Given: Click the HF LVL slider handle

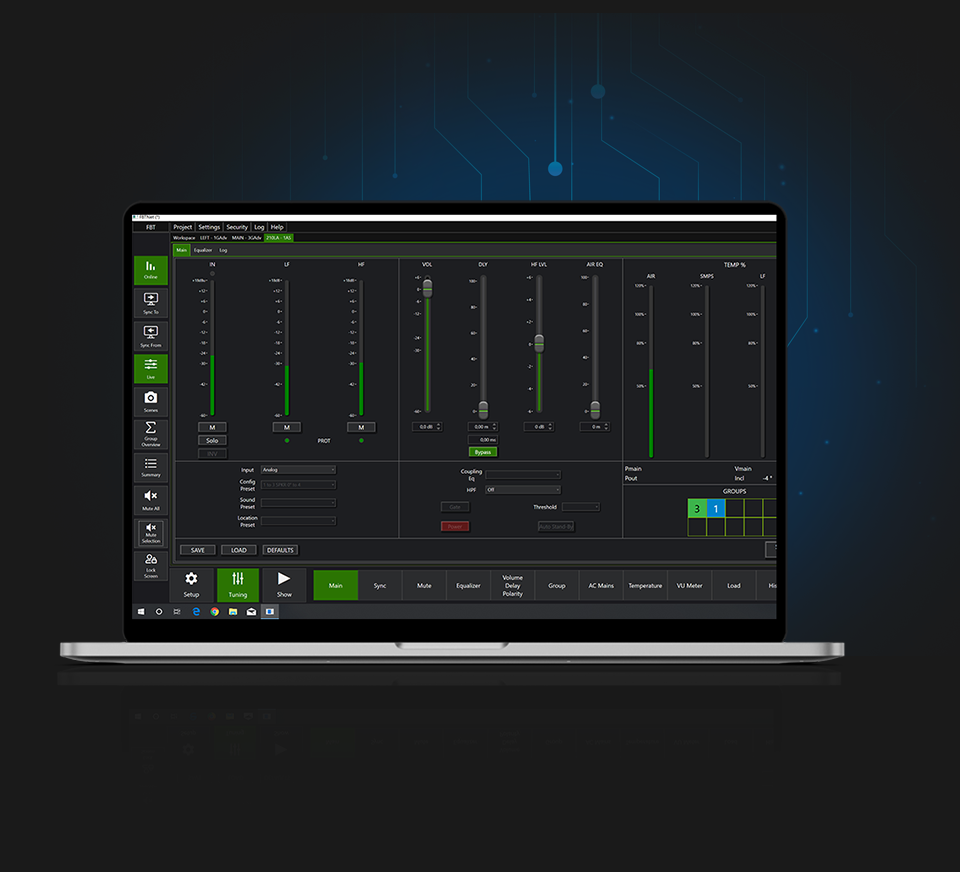Looking at the screenshot, I should coord(539,343).
